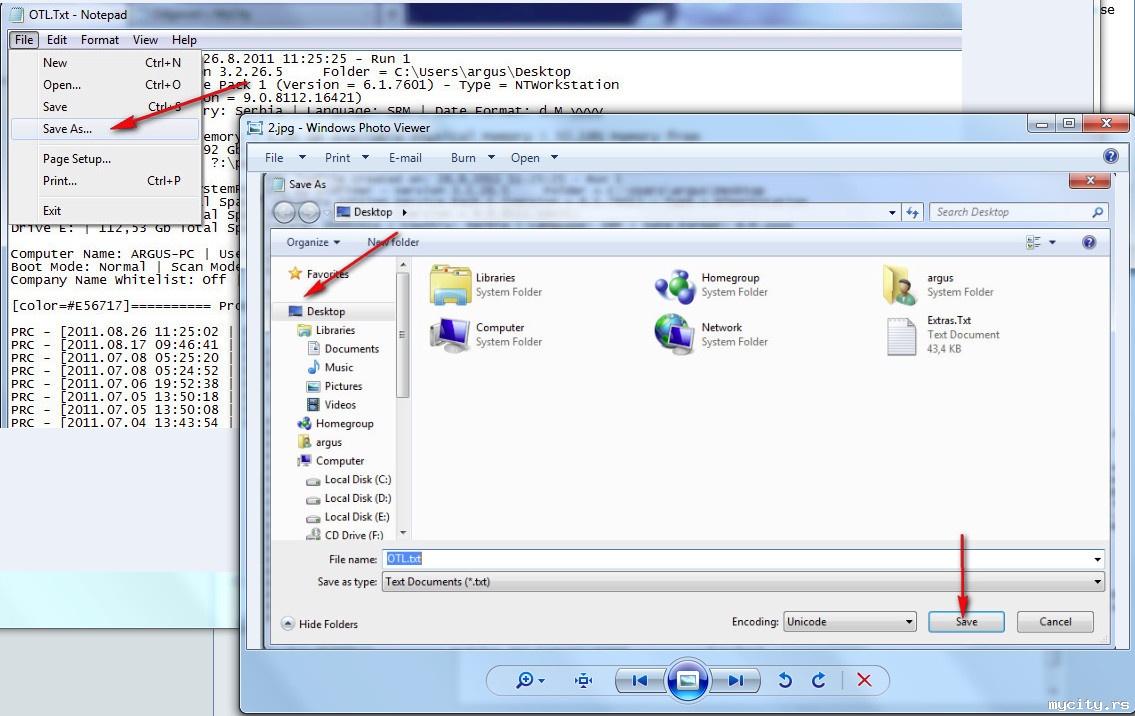
Task: Click the actual size button in Photo Viewer
Action: point(583,681)
